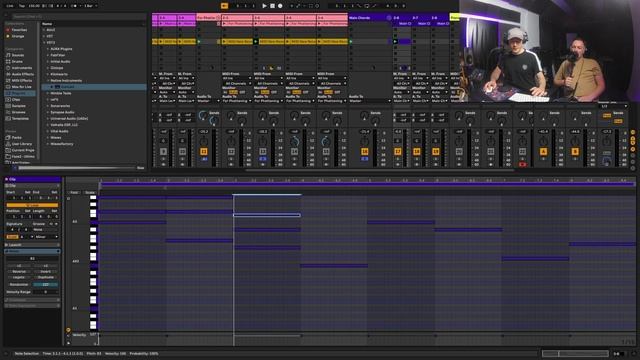
Task: Deactivate track 16 with its activator
Action: pyautogui.click(x=364, y=151)
